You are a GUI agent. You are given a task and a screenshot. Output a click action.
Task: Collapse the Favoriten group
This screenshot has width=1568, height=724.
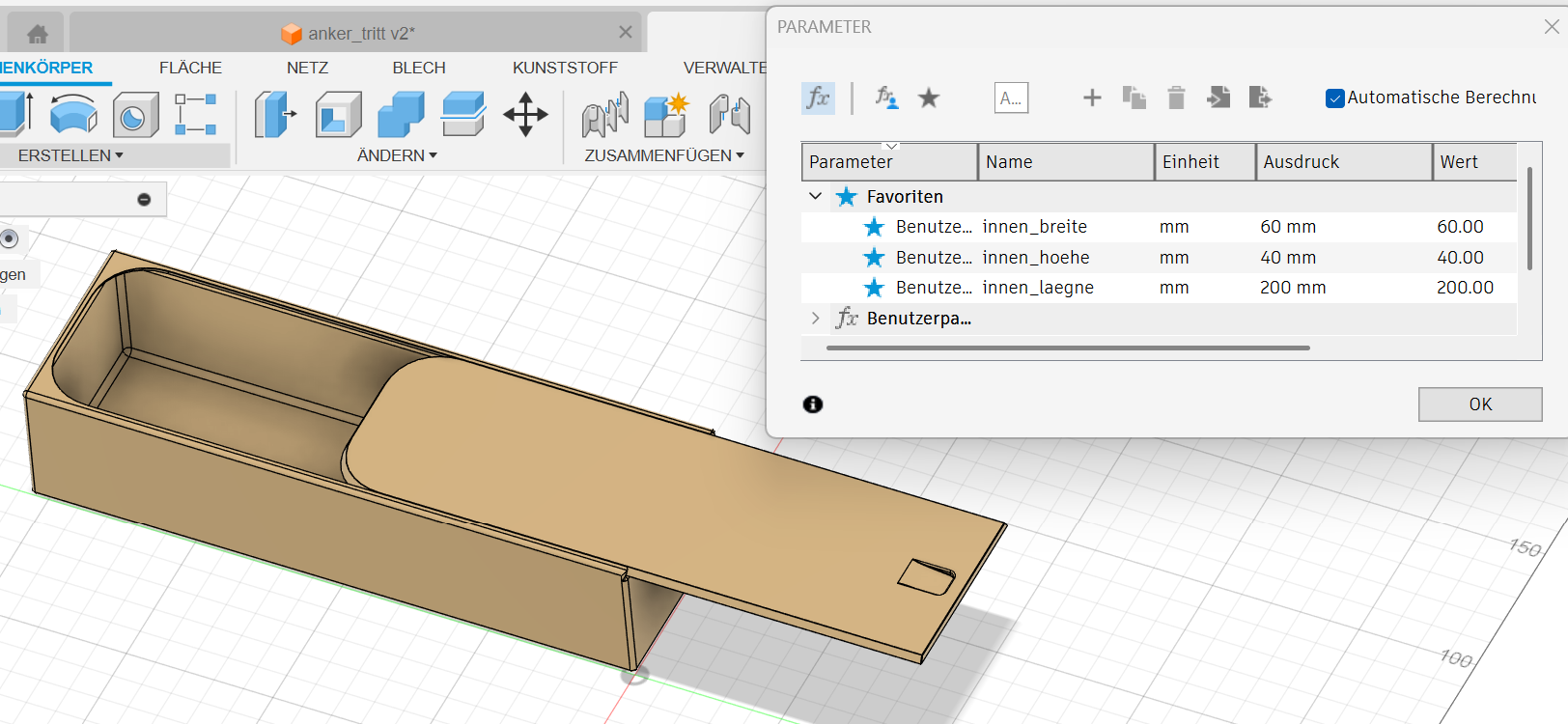click(816, 196)
